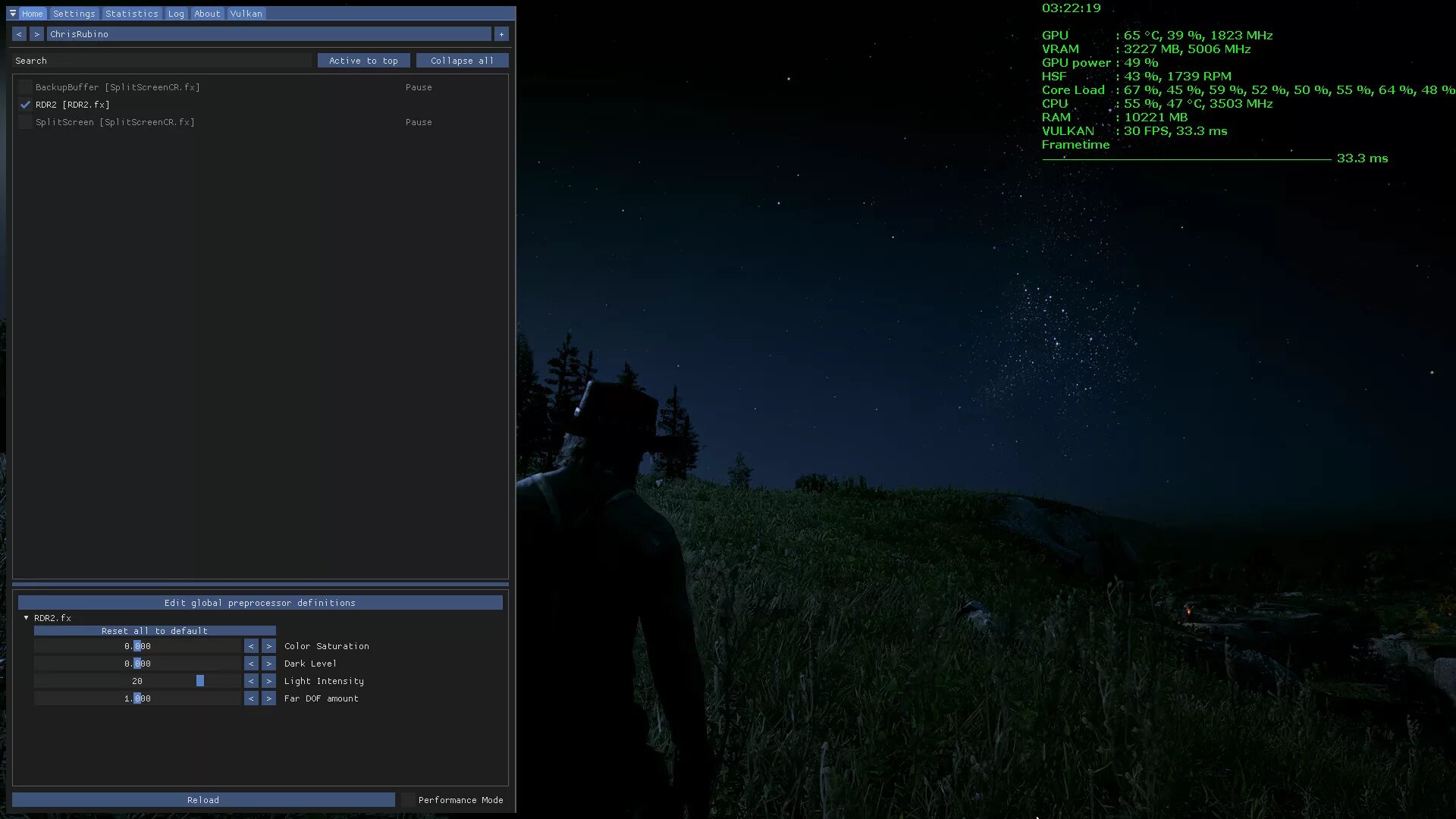Screen dimensions: 1456x819
Task: Click the add preset icon button
Action: [x=502, y=34]
